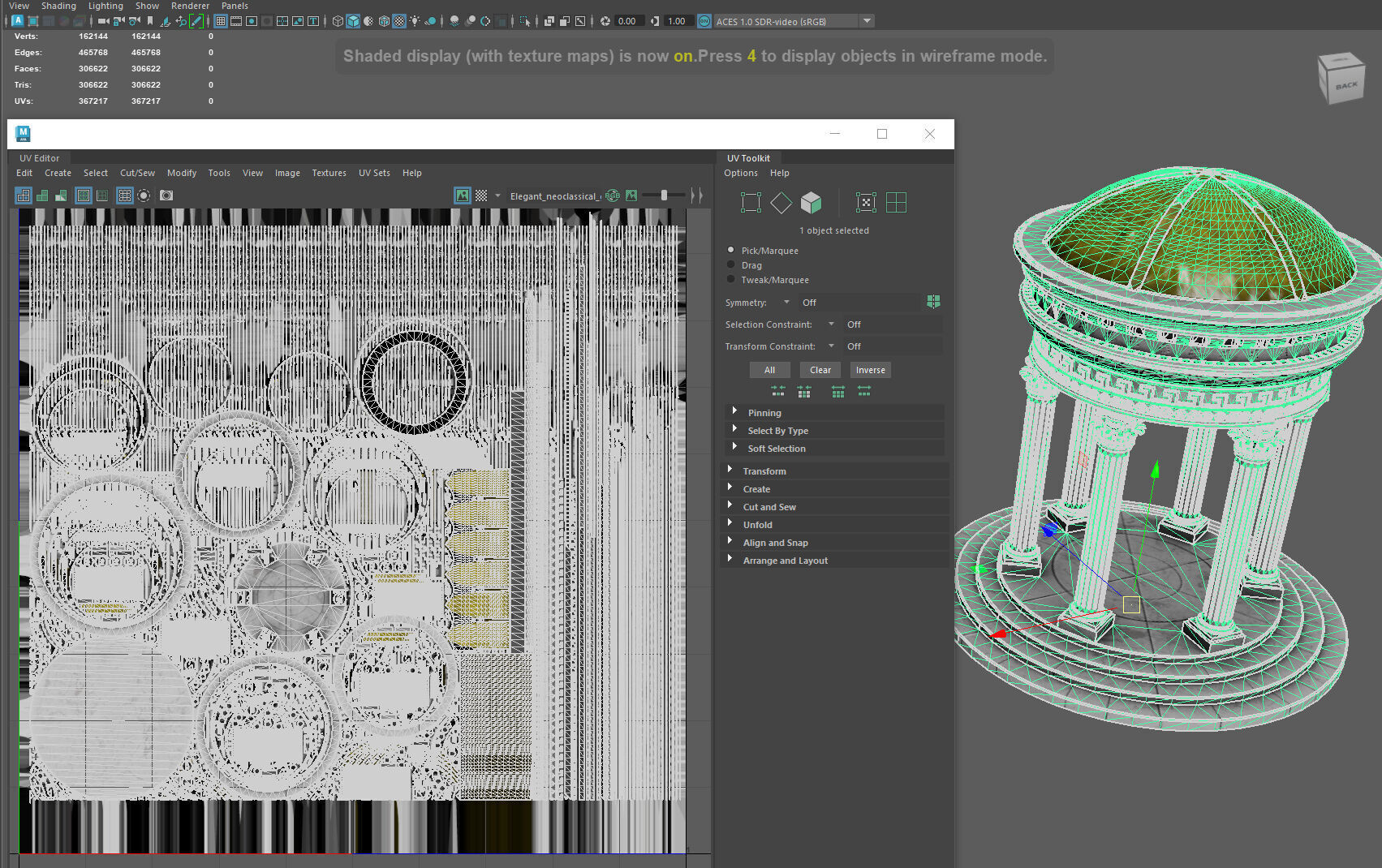This screenshot has width=1382, height=868.
Task: Open Transform Constraint dropdown arrow
Action: 831,346
